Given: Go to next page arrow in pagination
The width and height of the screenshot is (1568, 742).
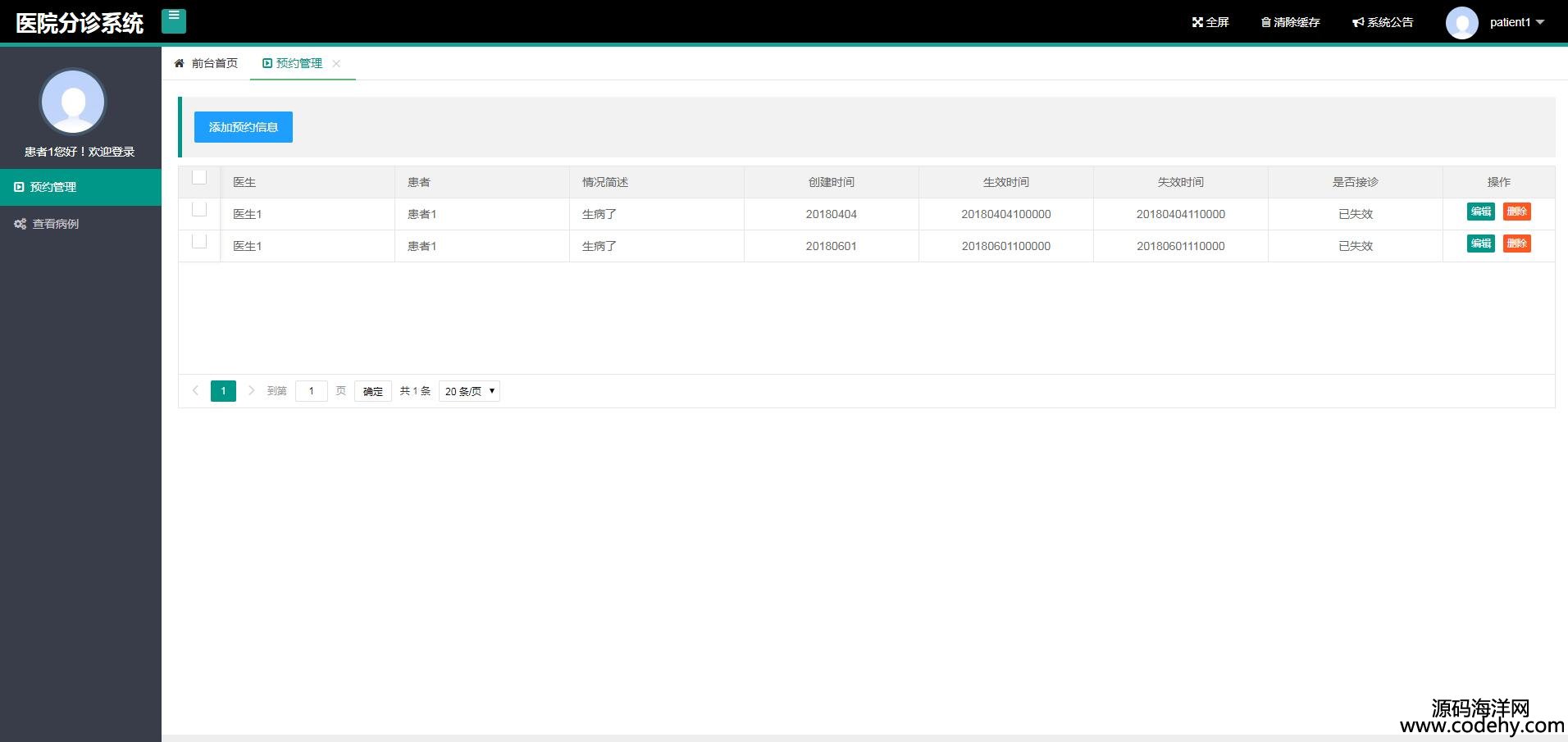Looking at the screenshot, I should tap(251, 391).
